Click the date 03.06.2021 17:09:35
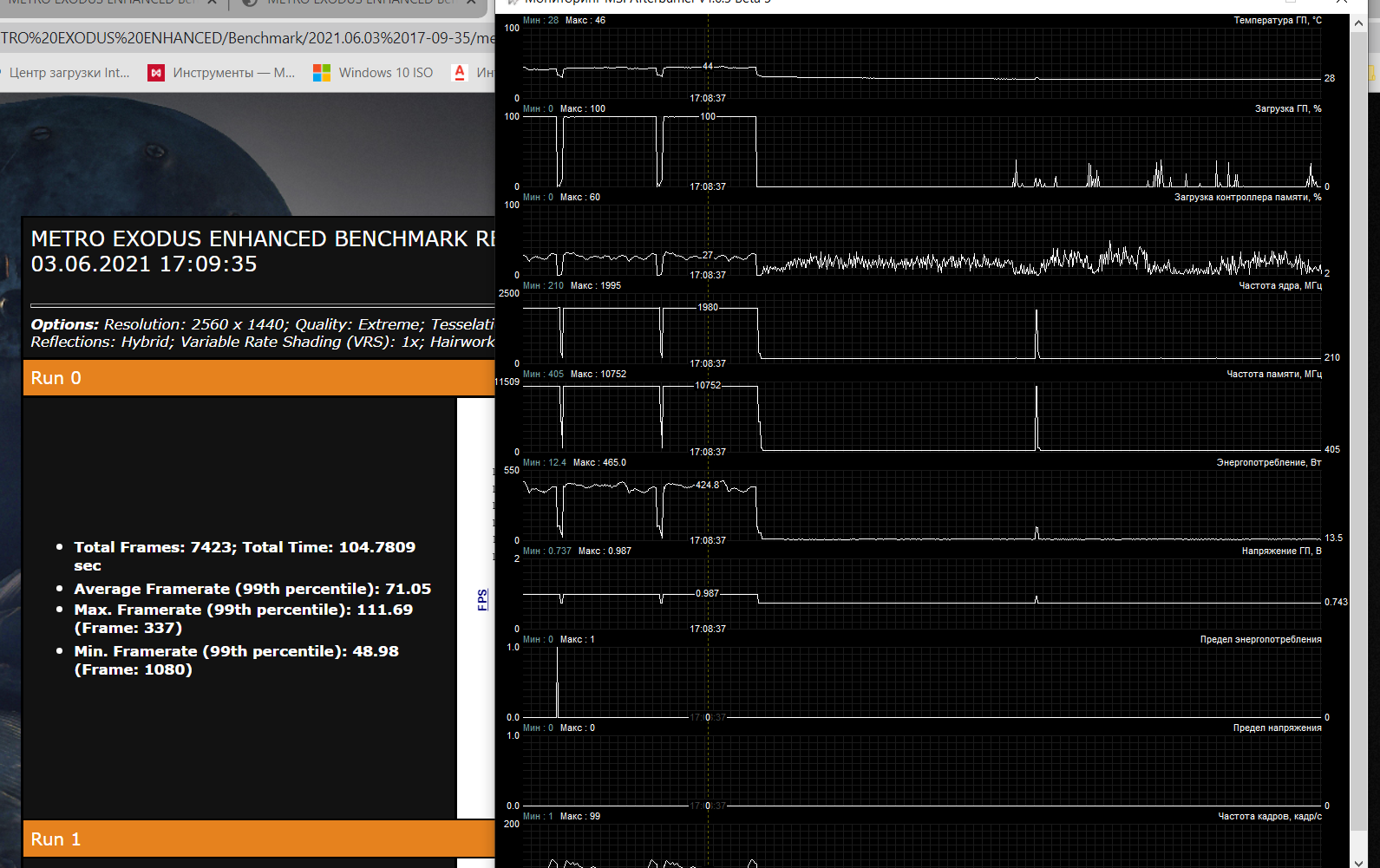Image resolution: width=1380 pixels, height=868 pixels. click(x=144, y=264)
